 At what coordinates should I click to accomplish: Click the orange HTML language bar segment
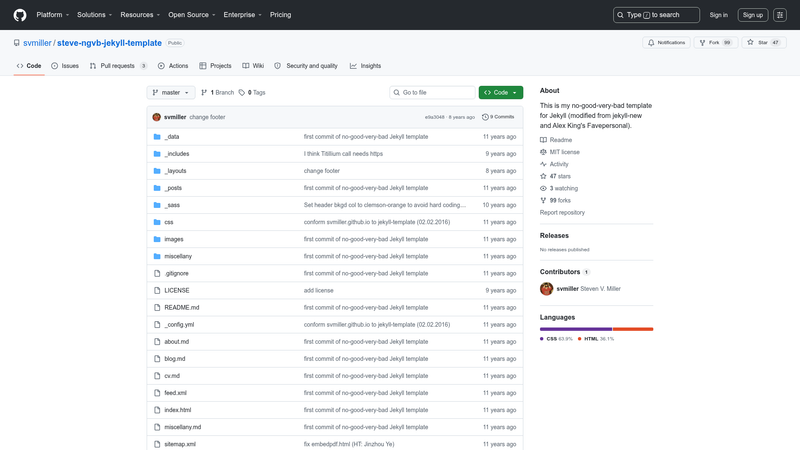click(633, 329)
